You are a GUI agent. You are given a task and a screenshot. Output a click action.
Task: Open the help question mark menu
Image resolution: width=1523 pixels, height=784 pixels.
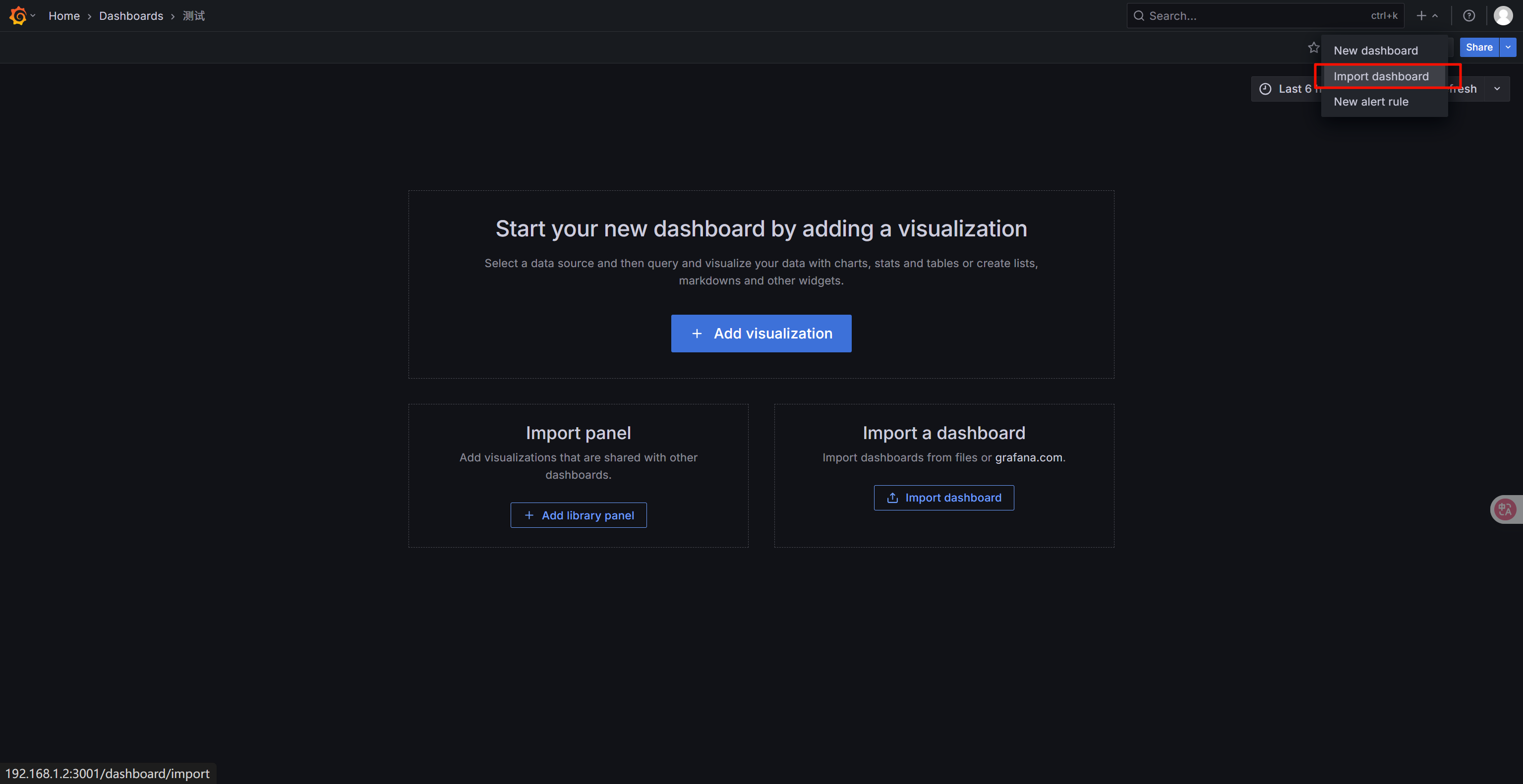[x=1468, y=16]
